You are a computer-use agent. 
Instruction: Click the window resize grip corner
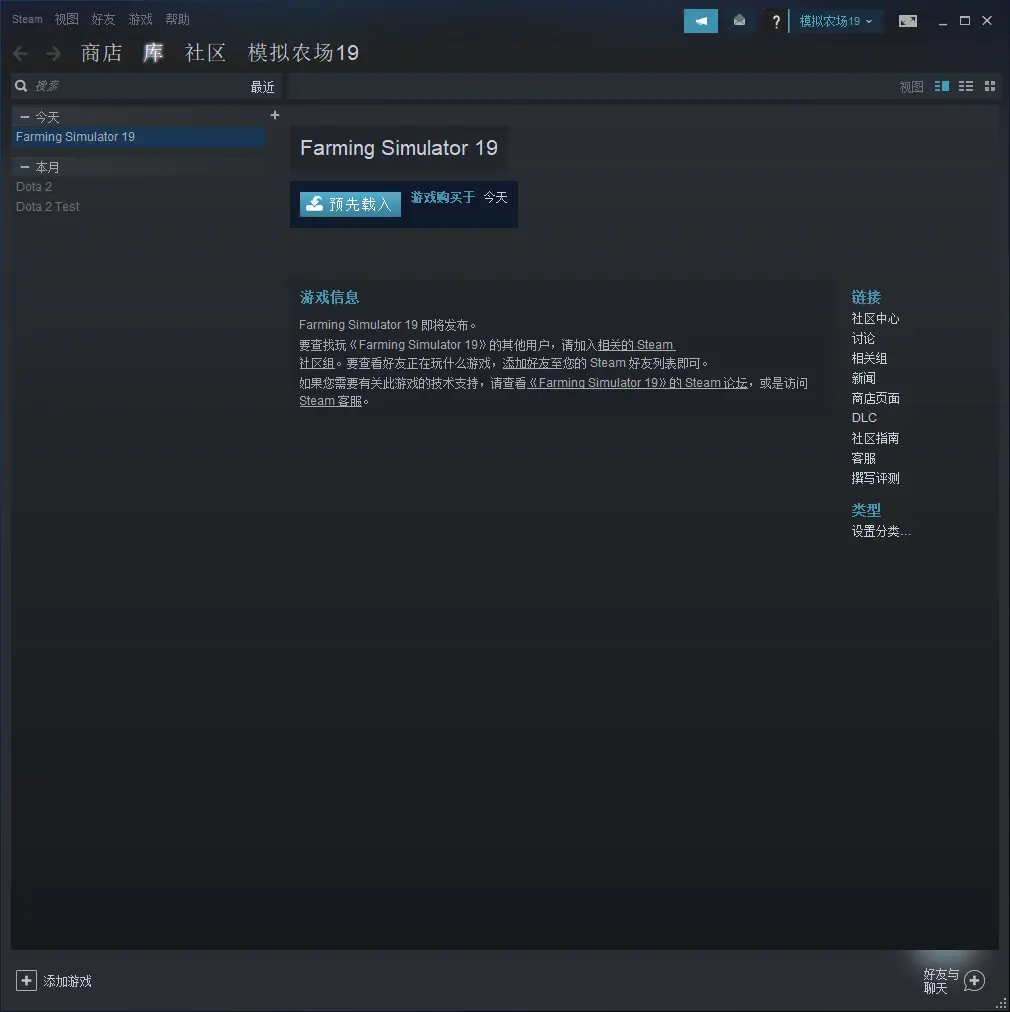(1001, 1004)
